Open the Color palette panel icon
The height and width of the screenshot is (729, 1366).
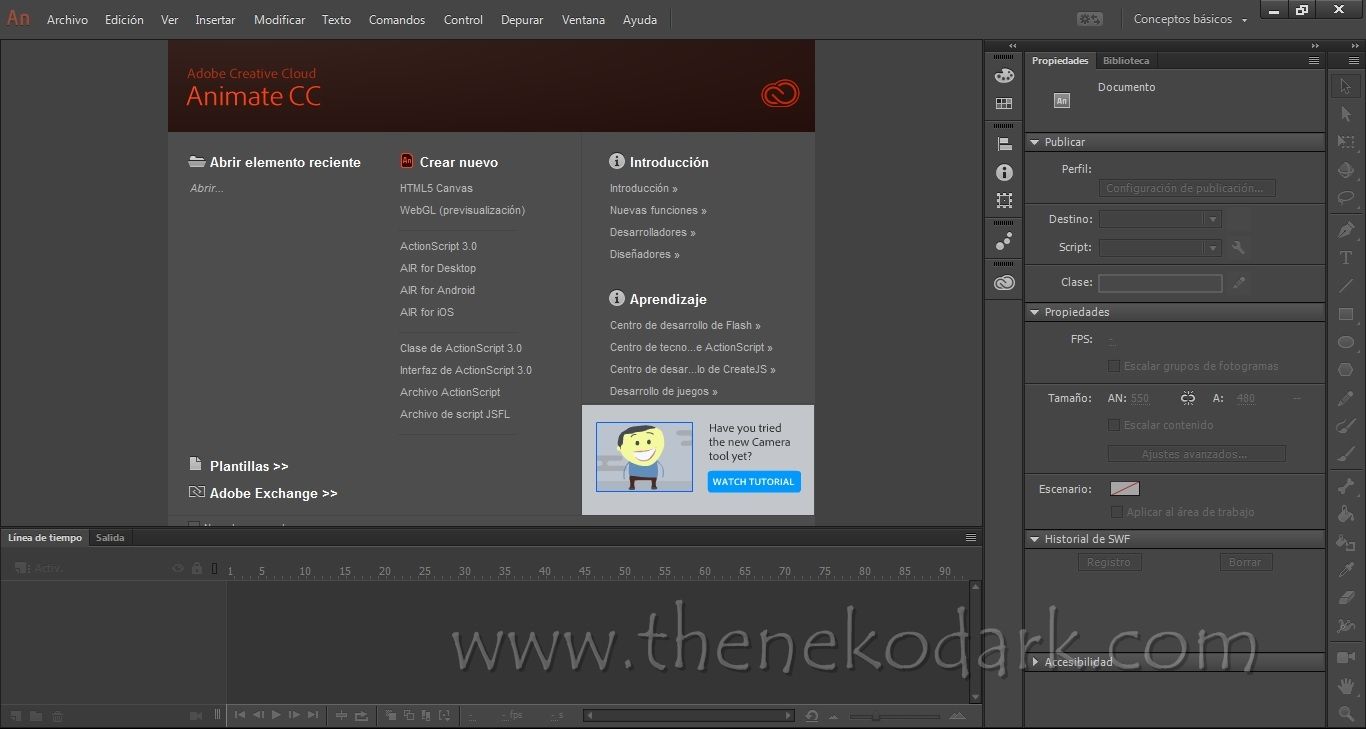tap(1004, 76)
